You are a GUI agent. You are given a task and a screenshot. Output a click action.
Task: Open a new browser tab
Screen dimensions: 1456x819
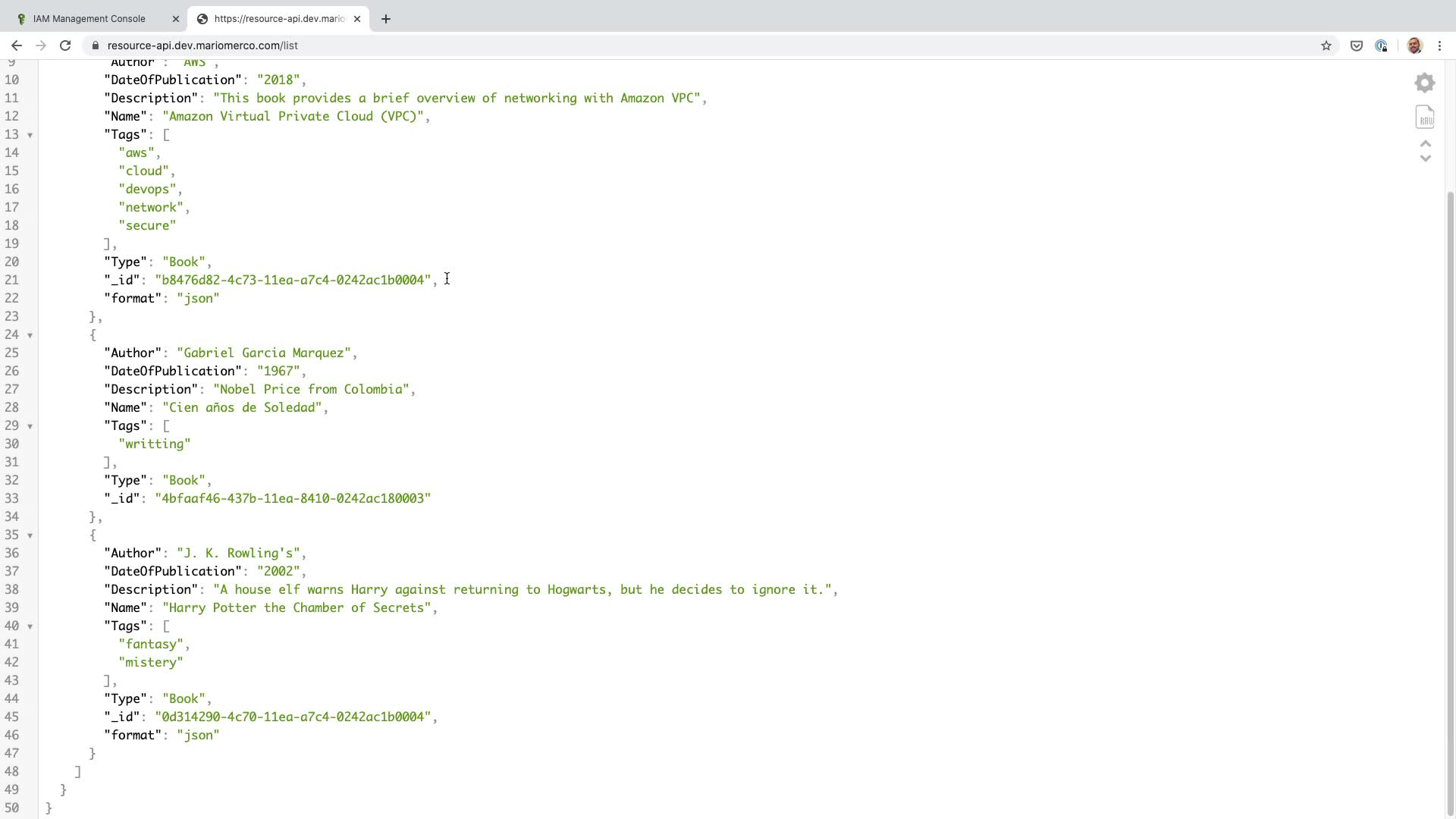tap(385, 19)
